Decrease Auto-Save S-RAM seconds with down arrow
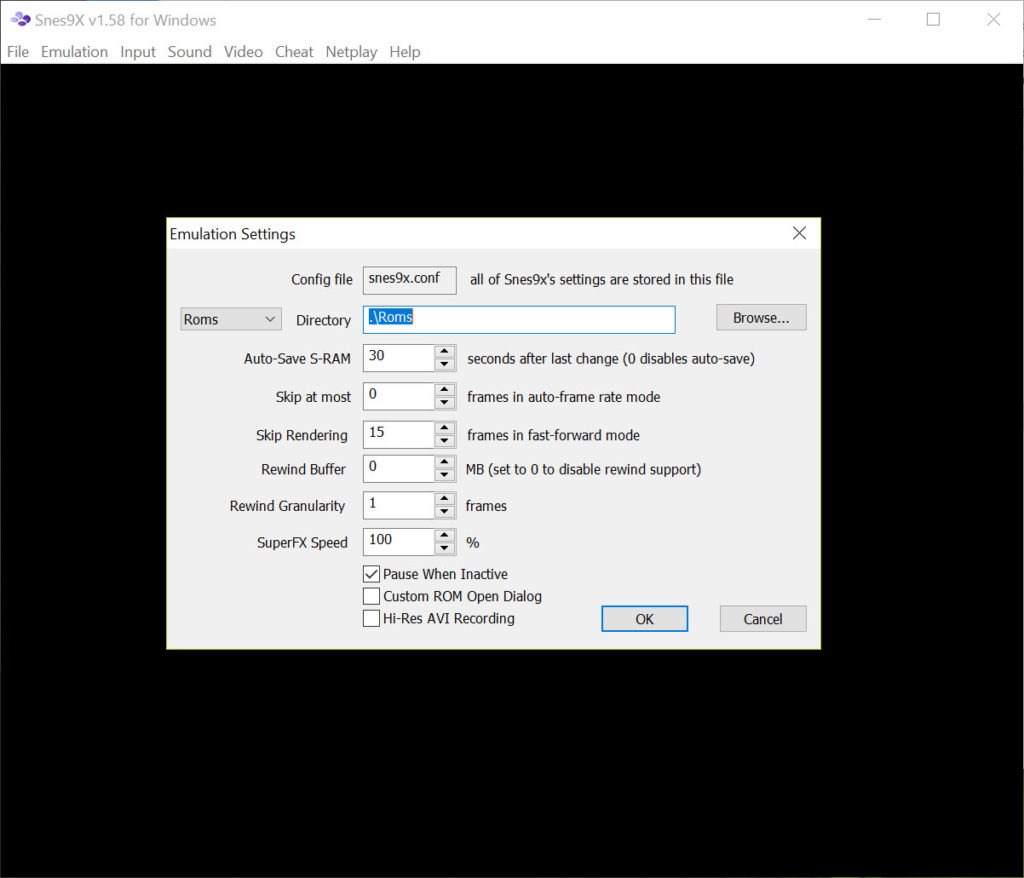This screenshot has width=1024, height=878. pos(445,365)
